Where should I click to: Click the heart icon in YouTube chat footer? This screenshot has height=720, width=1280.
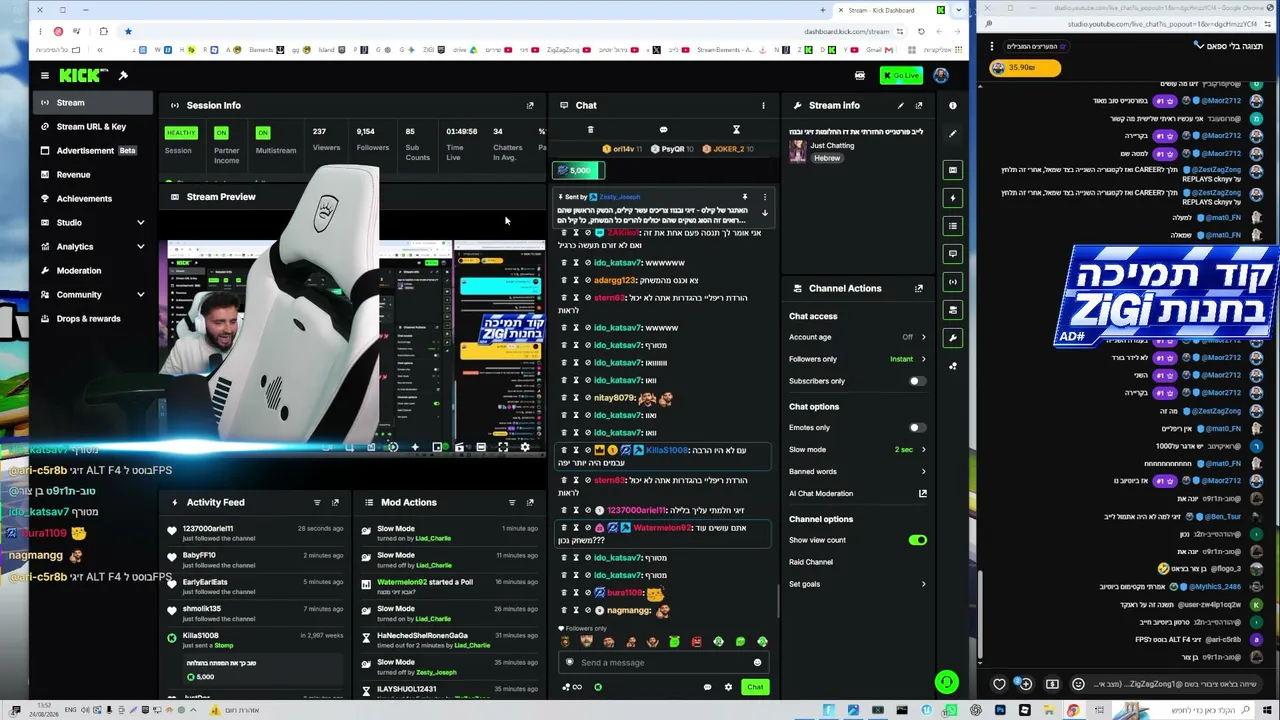999,684
